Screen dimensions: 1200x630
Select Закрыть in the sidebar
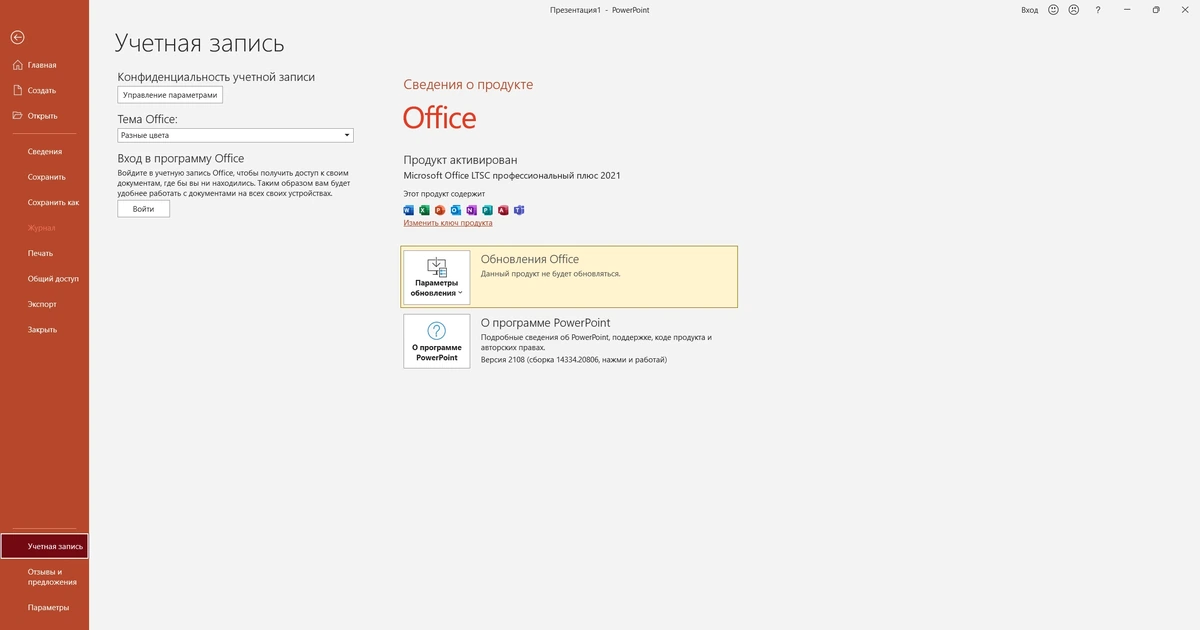point(42,329)
